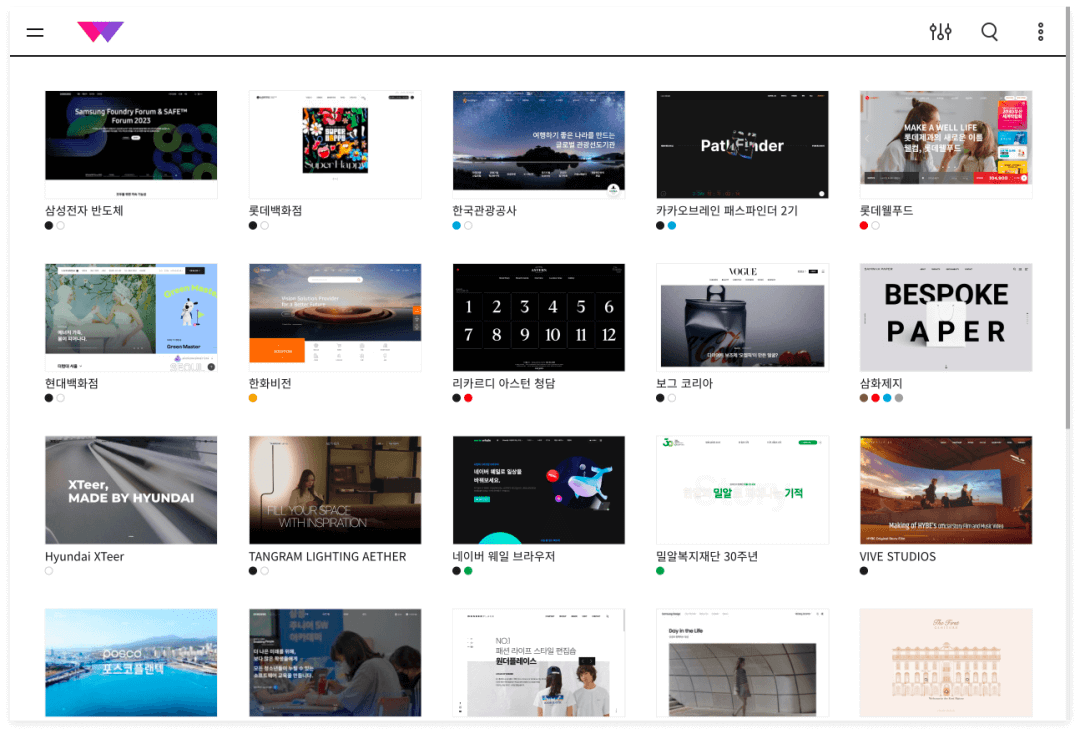Click the pink W logo
Screen dimensions: 1080x734
coord(101,32)
